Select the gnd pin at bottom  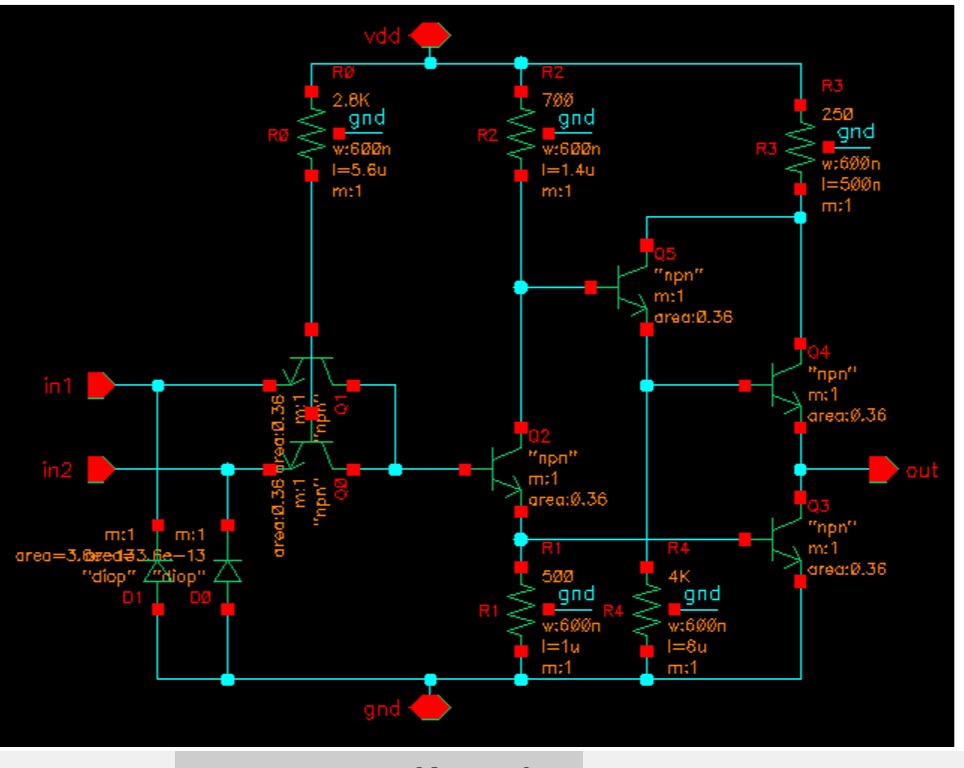(431, 708)
